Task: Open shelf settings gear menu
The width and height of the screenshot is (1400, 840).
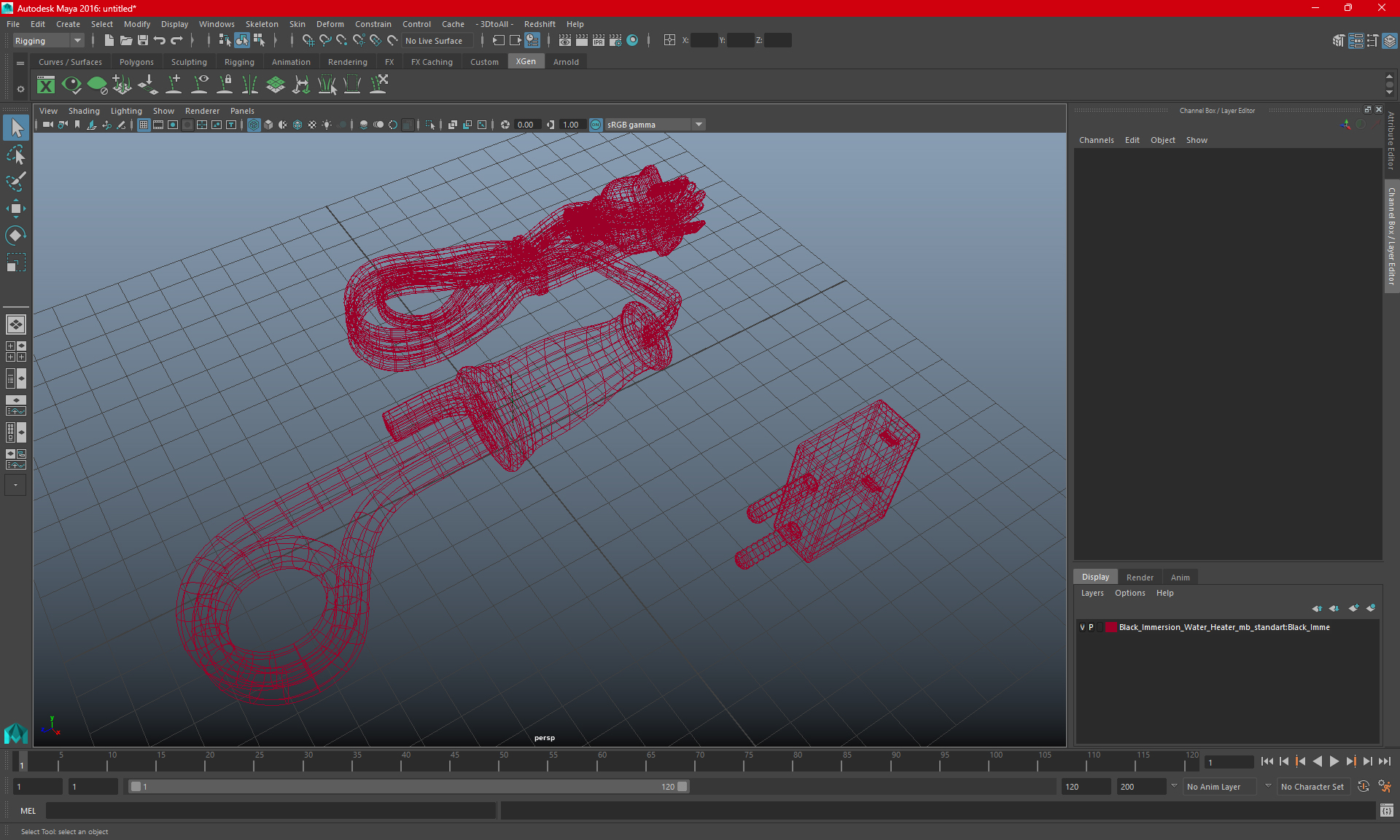Action: click(x=20, y=89)
